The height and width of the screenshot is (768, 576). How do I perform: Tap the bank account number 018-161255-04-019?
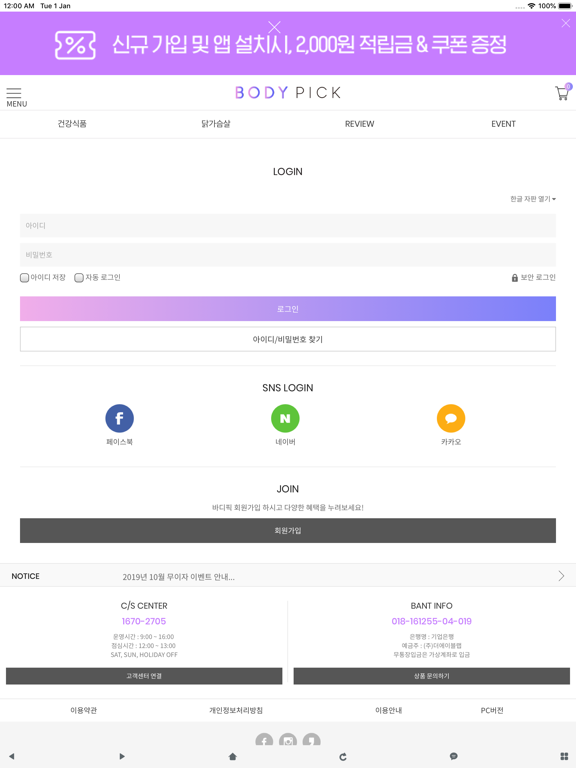point(432,621)
